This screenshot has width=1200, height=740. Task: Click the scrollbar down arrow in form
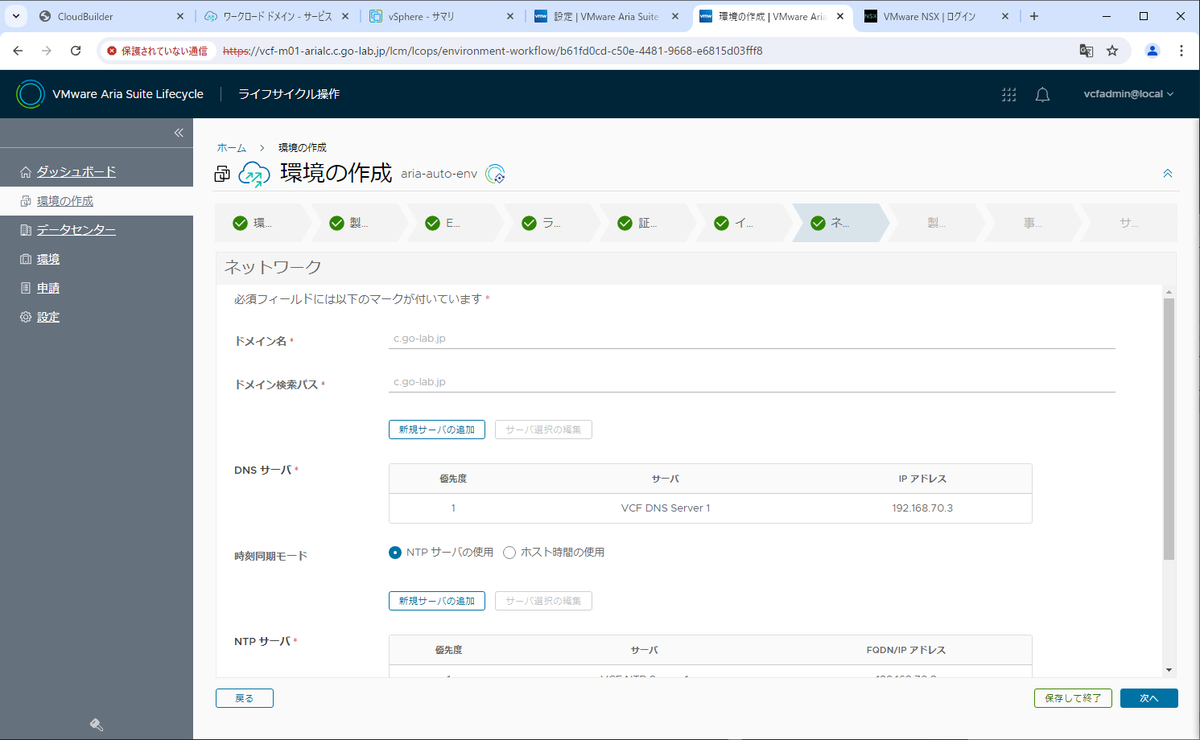1169,670
